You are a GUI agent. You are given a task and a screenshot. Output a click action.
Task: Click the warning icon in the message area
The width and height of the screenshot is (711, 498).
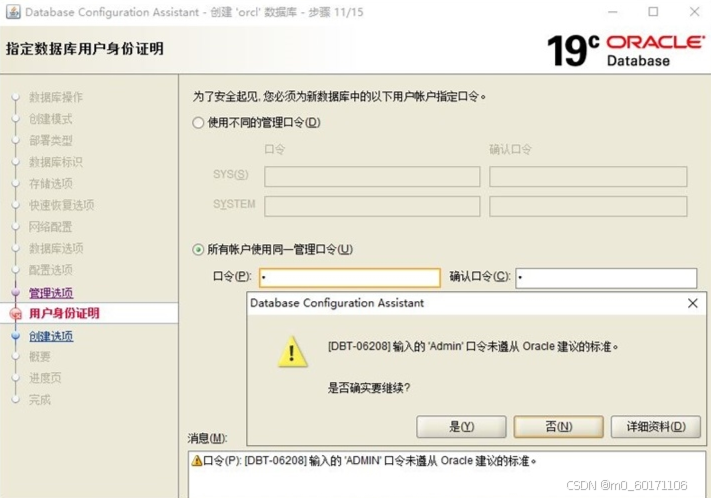197,461
